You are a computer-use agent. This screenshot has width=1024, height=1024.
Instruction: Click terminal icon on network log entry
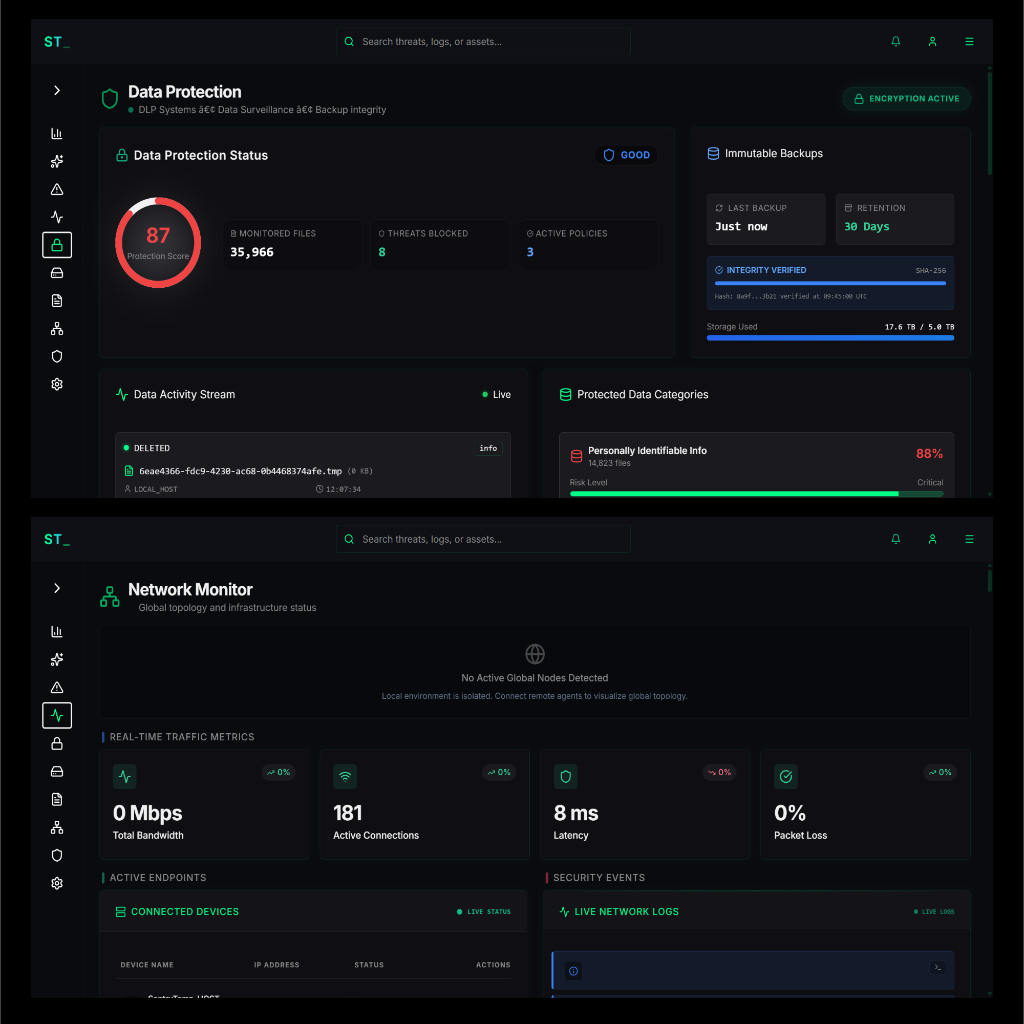[x=938, y=967]
